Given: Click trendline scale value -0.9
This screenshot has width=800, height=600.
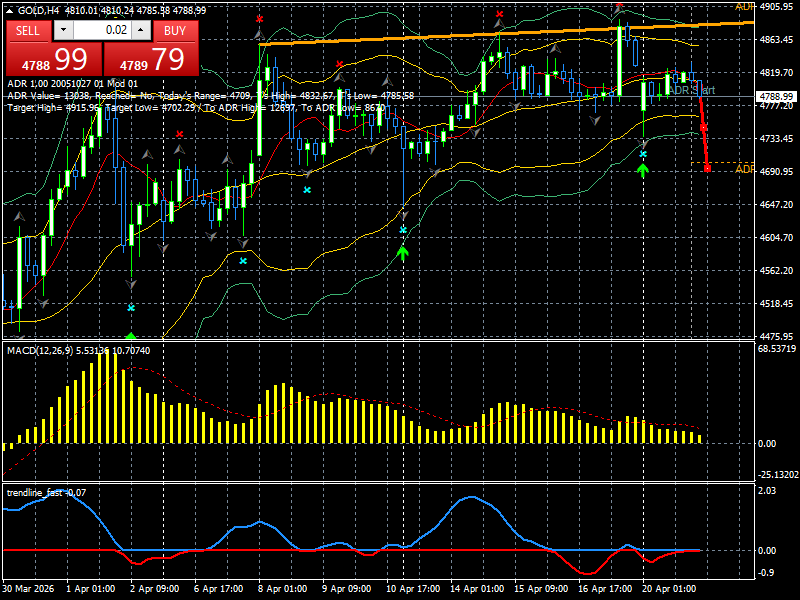Looking at the screenshot, I should (766, 572).
